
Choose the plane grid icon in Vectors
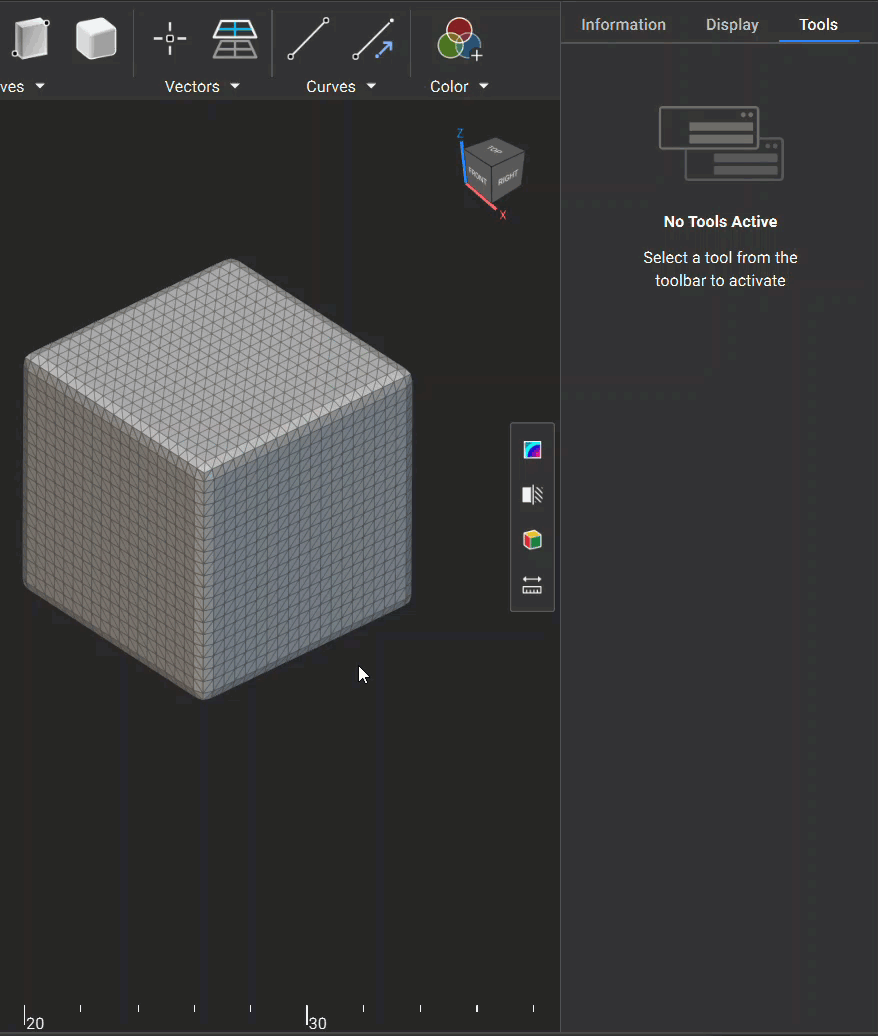coord(235,39)
